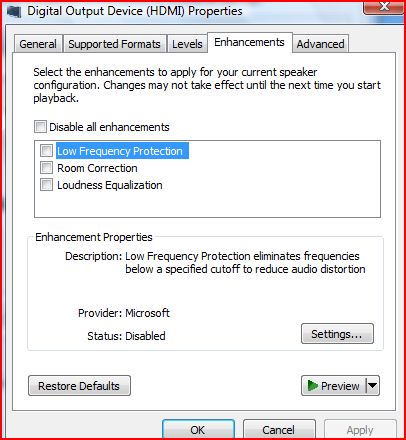Select the Room Correction list entry
This screenshot has height=440, width=406.
click(x=97, y=168)
